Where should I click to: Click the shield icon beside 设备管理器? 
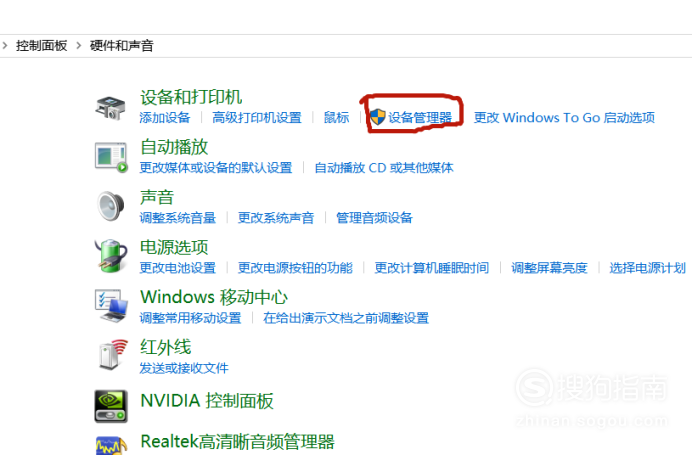(x=377, y=117)
